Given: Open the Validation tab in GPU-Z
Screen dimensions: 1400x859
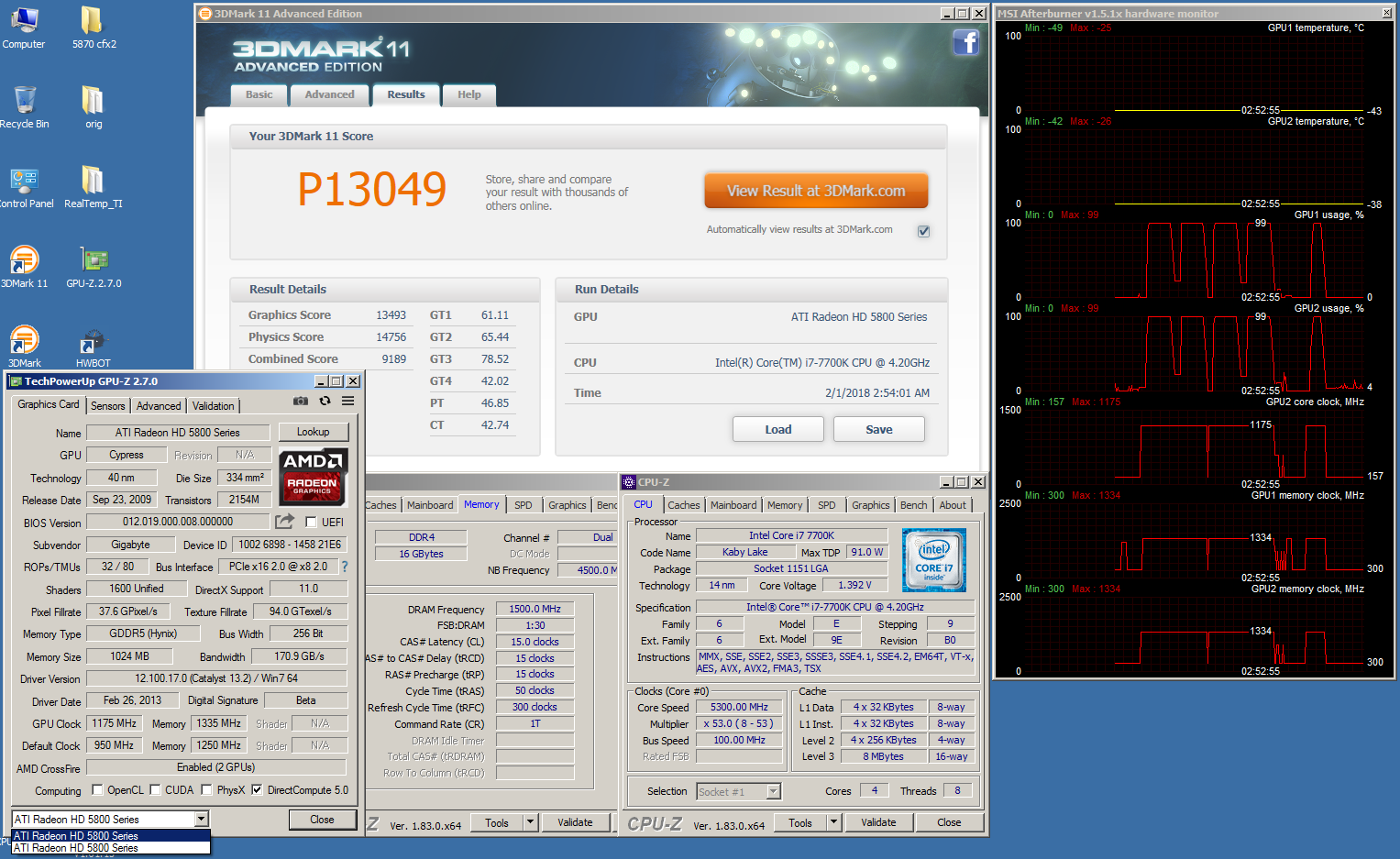Looking at the screenshot, I should [214, 406].
